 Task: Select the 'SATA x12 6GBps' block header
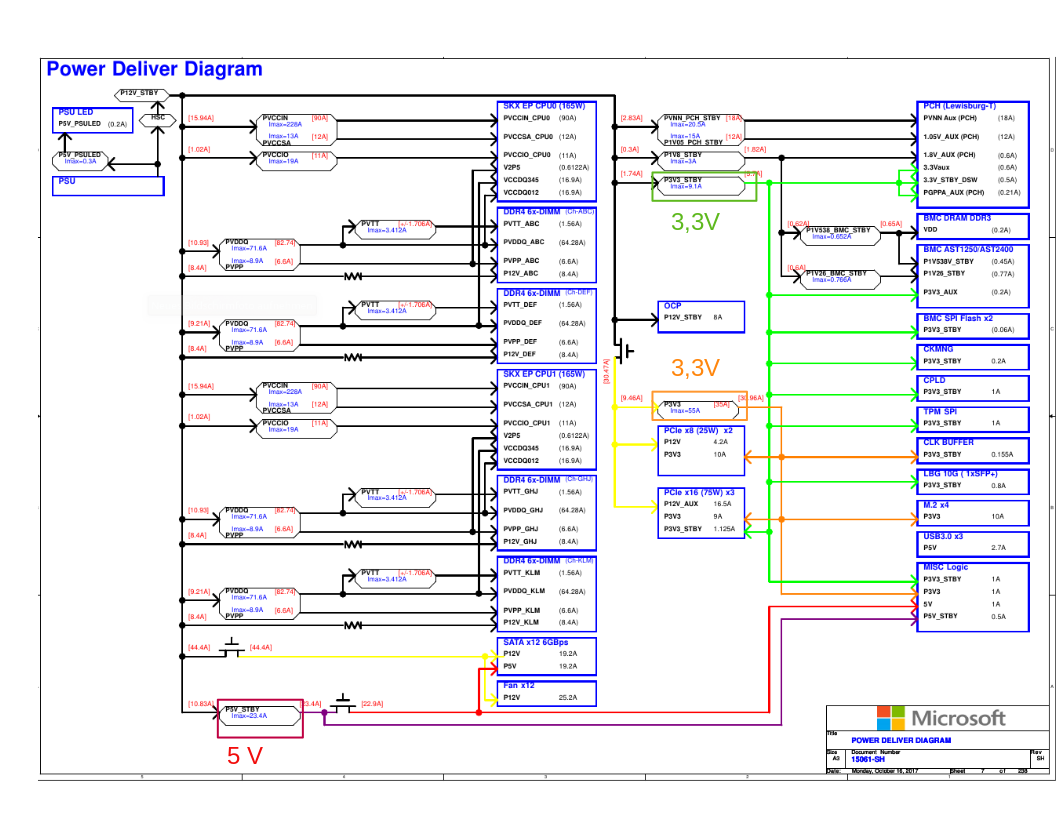pyautogui.click(x=535, y=642)
